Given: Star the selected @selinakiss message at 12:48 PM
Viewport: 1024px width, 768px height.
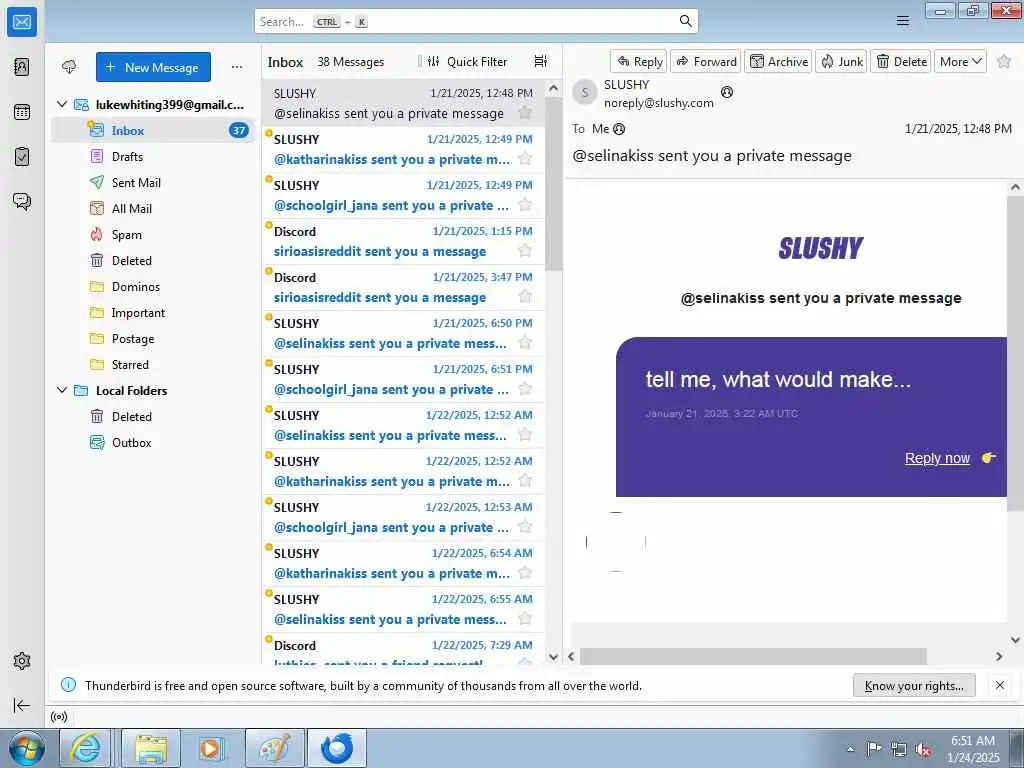Looking at the screenshot, I should (x=524, y=112).
